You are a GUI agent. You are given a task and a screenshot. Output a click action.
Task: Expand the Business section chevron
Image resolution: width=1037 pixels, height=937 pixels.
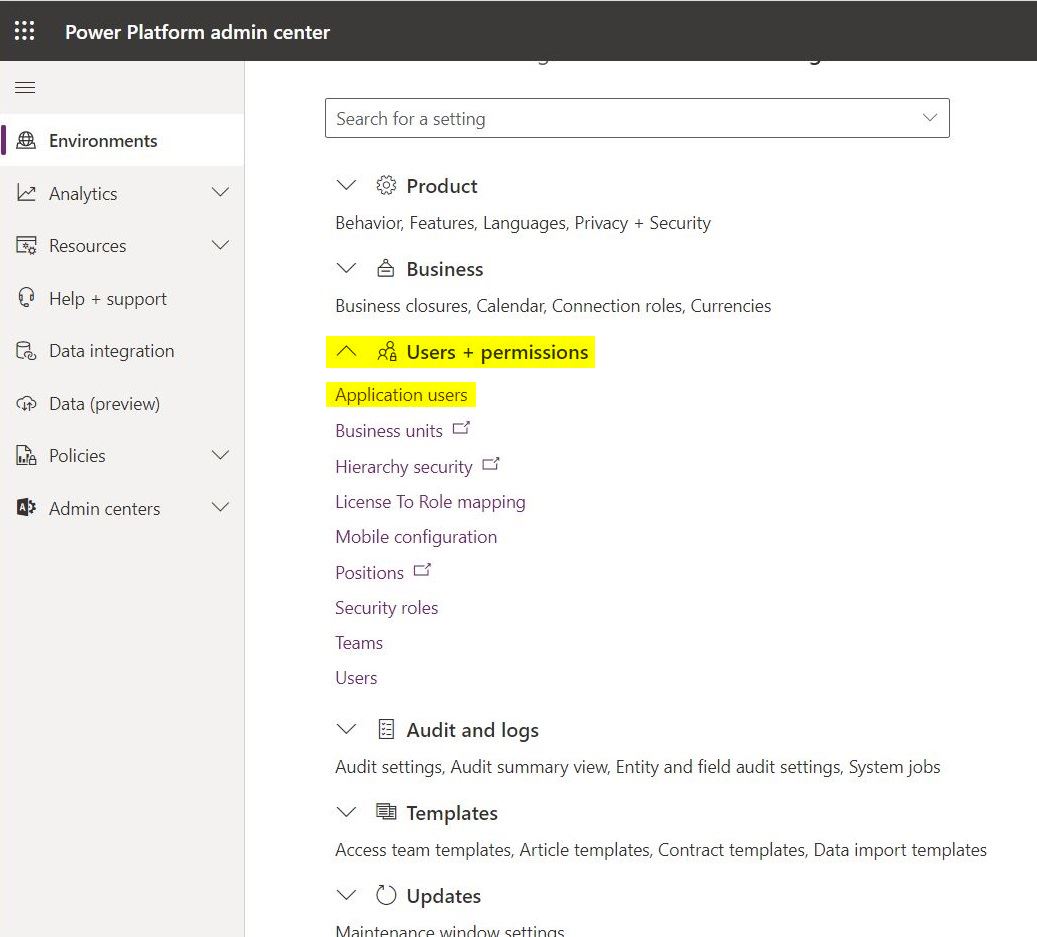click(347, 268)
